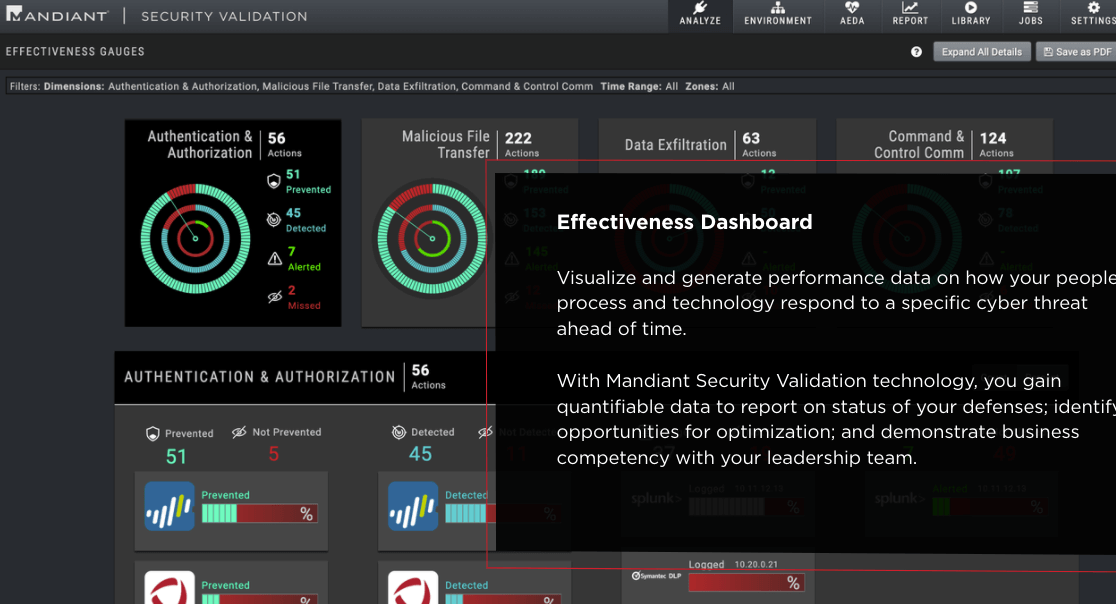The image size is (1116, 604).
Task: Click red swirl vendor icon under Detected
Action: coord(413,588)
